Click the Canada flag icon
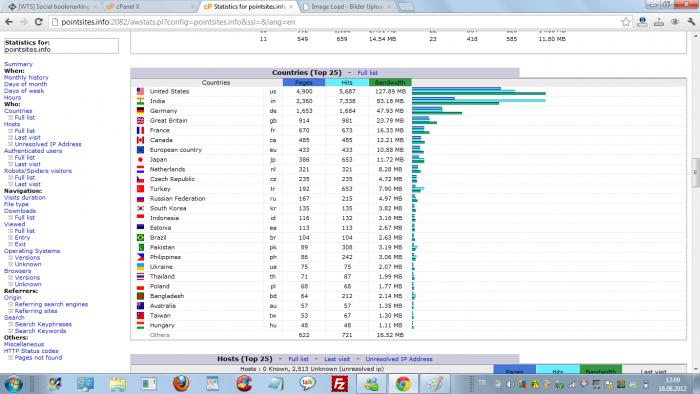Viewport: 700px width, 394px height. [140, 140]
